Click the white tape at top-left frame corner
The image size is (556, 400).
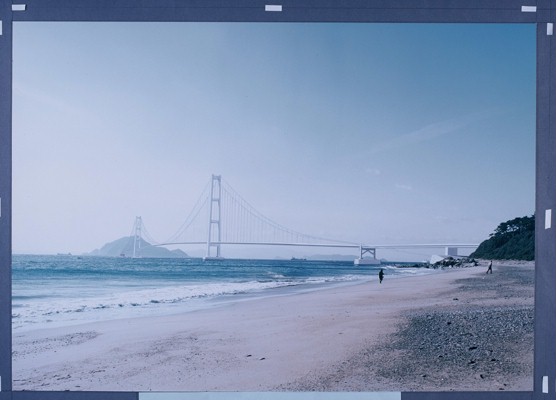[18, 7]
